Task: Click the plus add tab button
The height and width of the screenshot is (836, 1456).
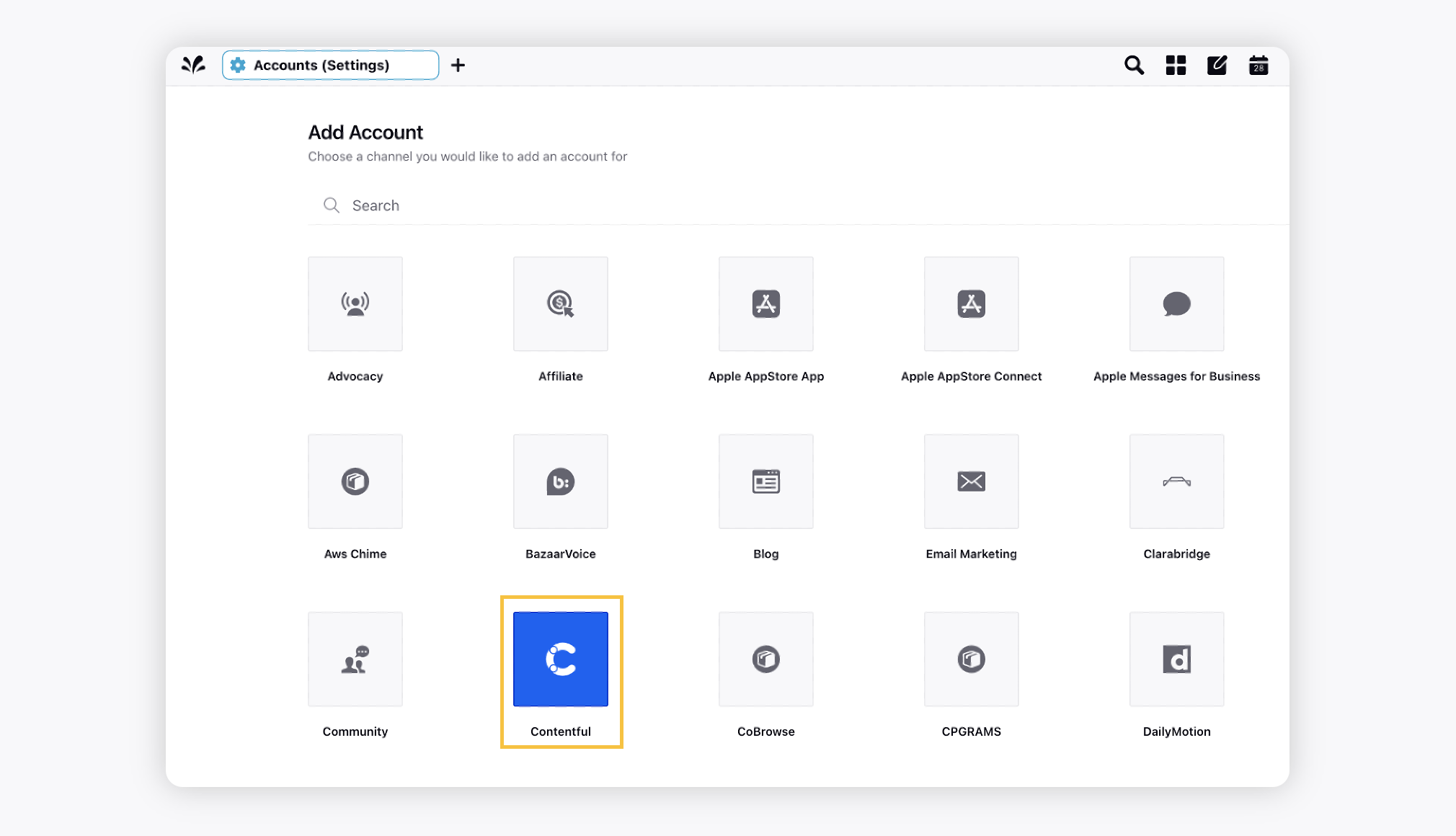Action: pos(458,65)
